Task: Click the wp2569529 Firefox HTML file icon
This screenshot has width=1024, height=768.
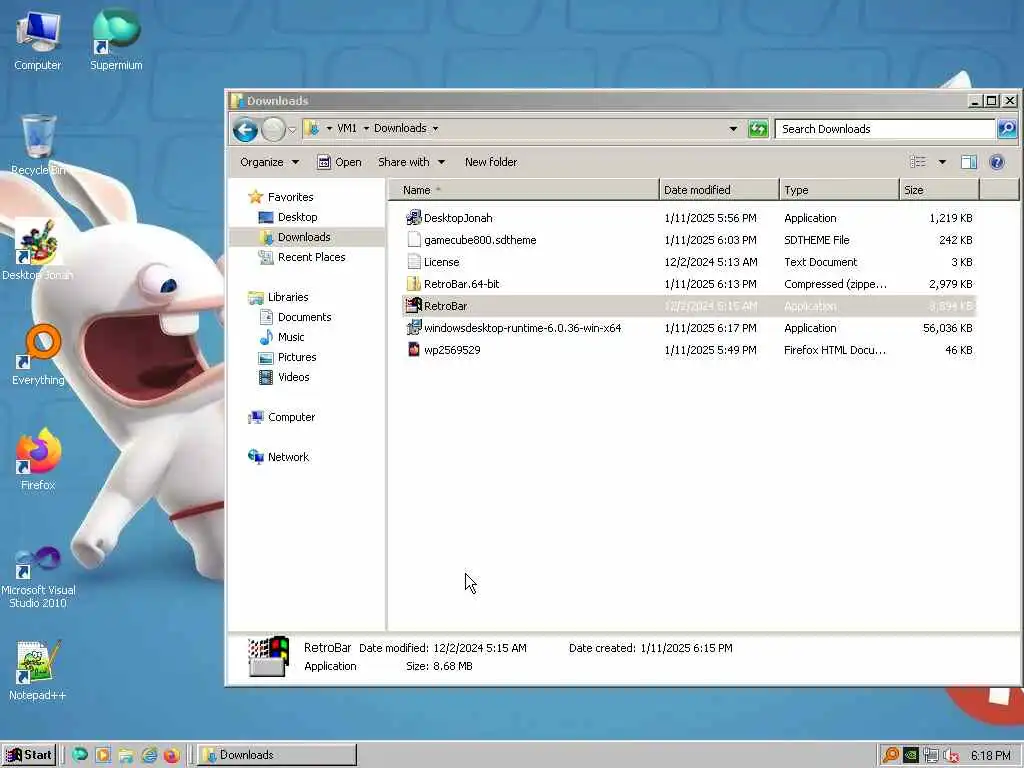Action: pos(413,349)
